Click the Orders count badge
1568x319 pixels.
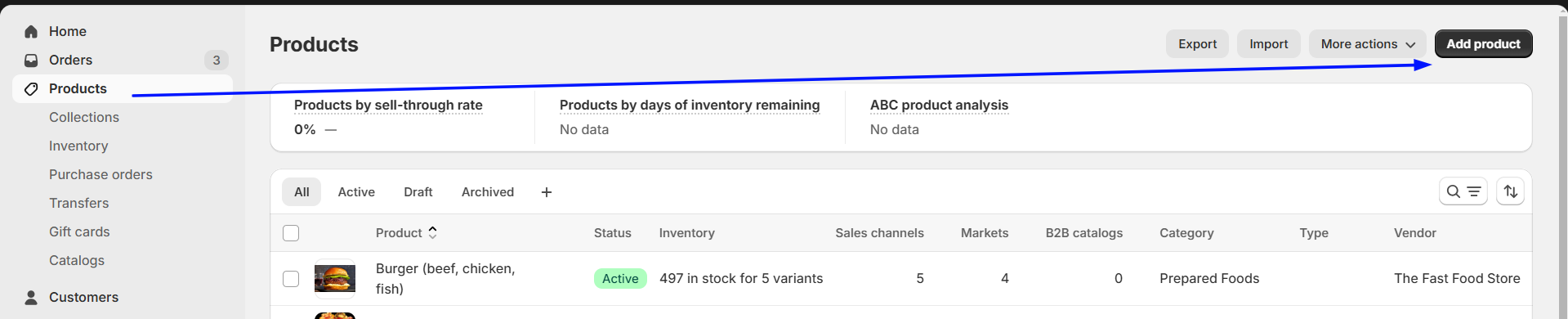[216, 60]
